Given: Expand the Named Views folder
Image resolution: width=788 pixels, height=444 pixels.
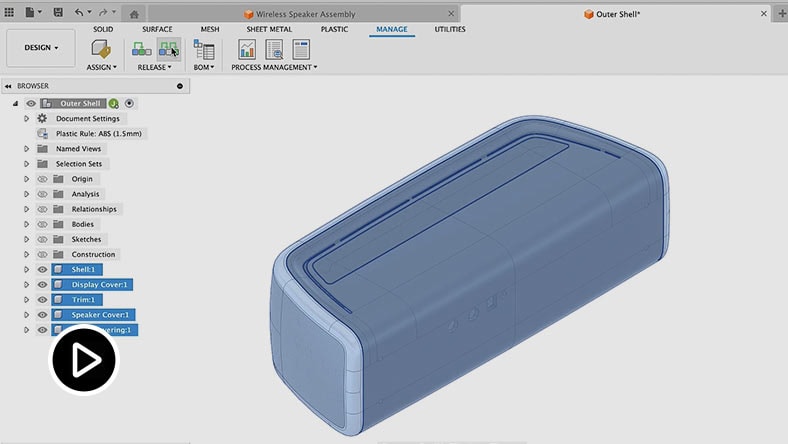Looking at the screenshot, I should point(27,148).
